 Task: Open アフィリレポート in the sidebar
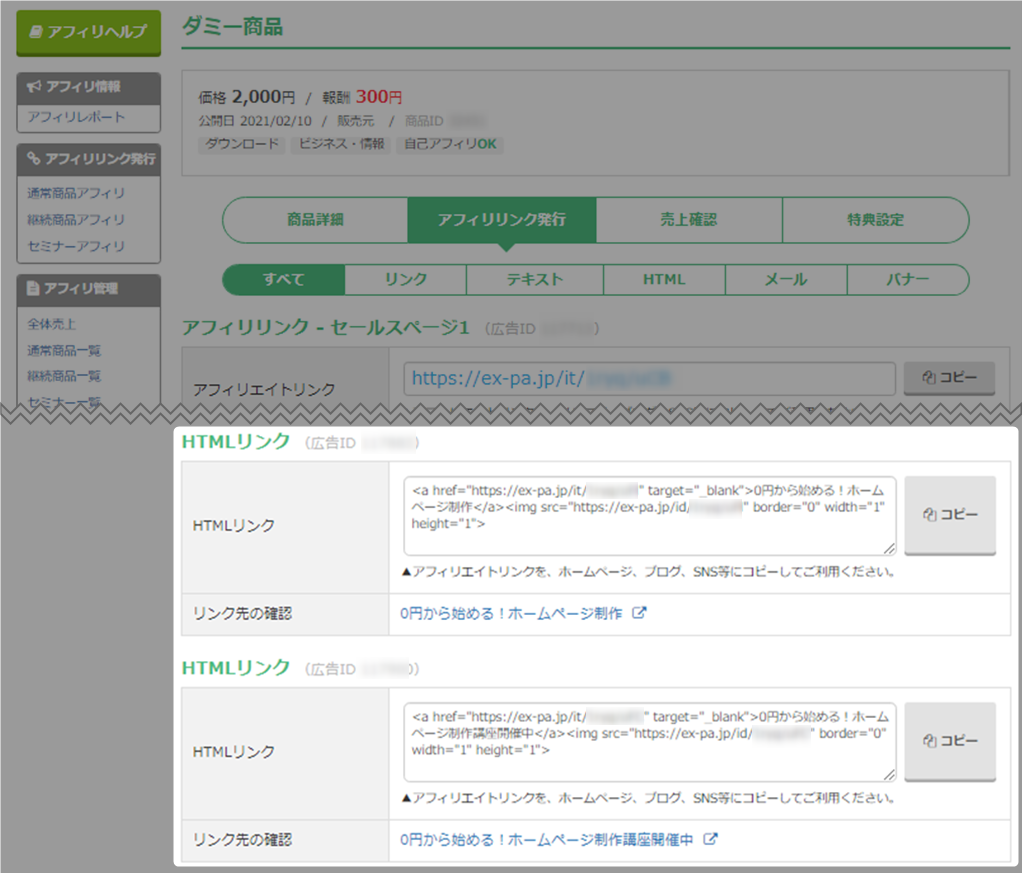pyautogui.click(x=76, y=117)
